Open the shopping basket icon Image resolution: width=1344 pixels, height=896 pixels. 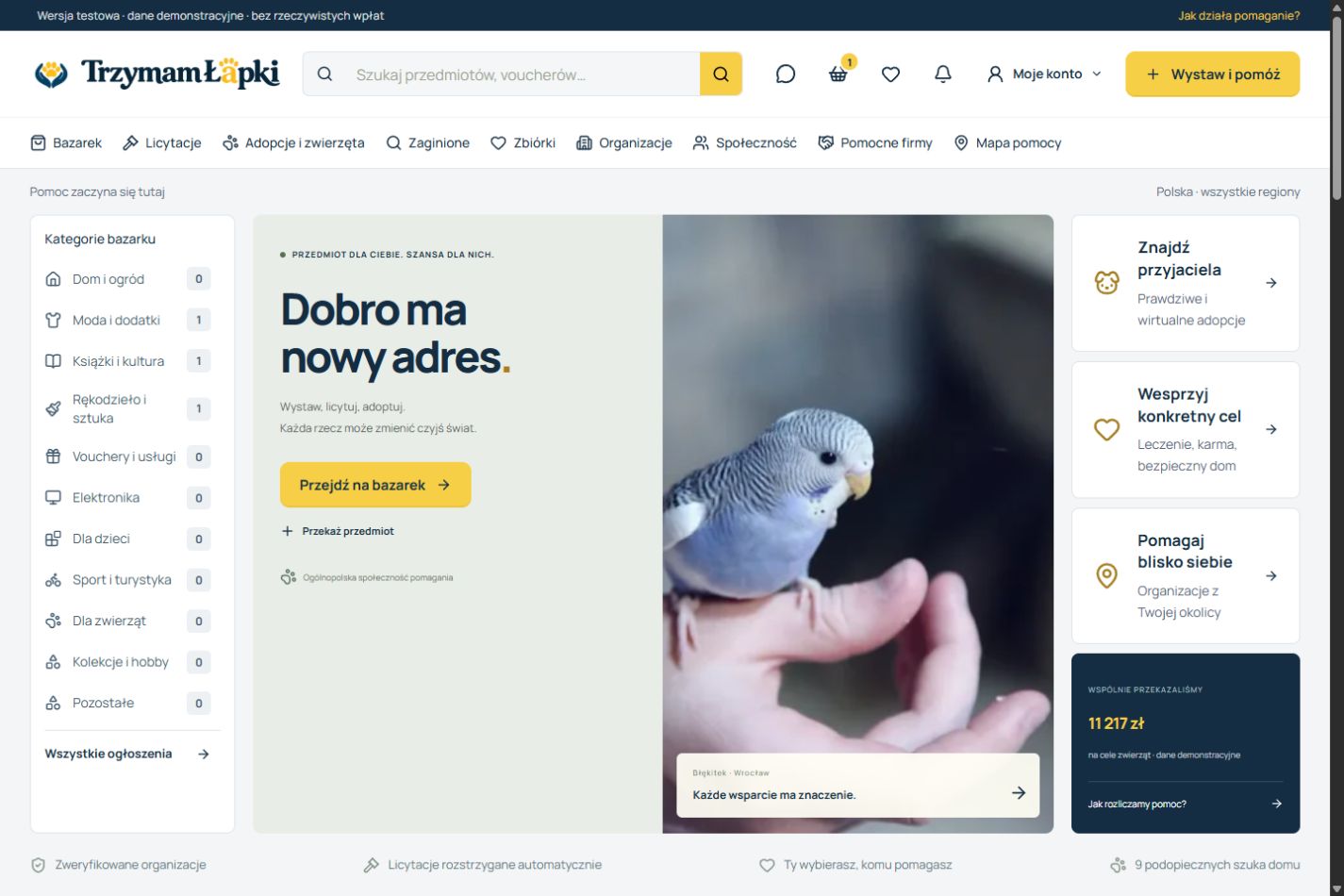(x=838, y=74)
